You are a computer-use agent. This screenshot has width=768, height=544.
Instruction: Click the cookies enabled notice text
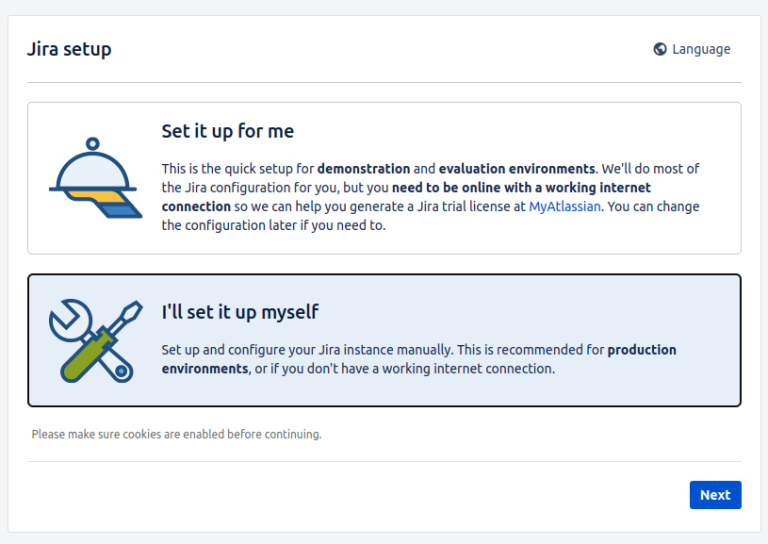tap(176, 434)
